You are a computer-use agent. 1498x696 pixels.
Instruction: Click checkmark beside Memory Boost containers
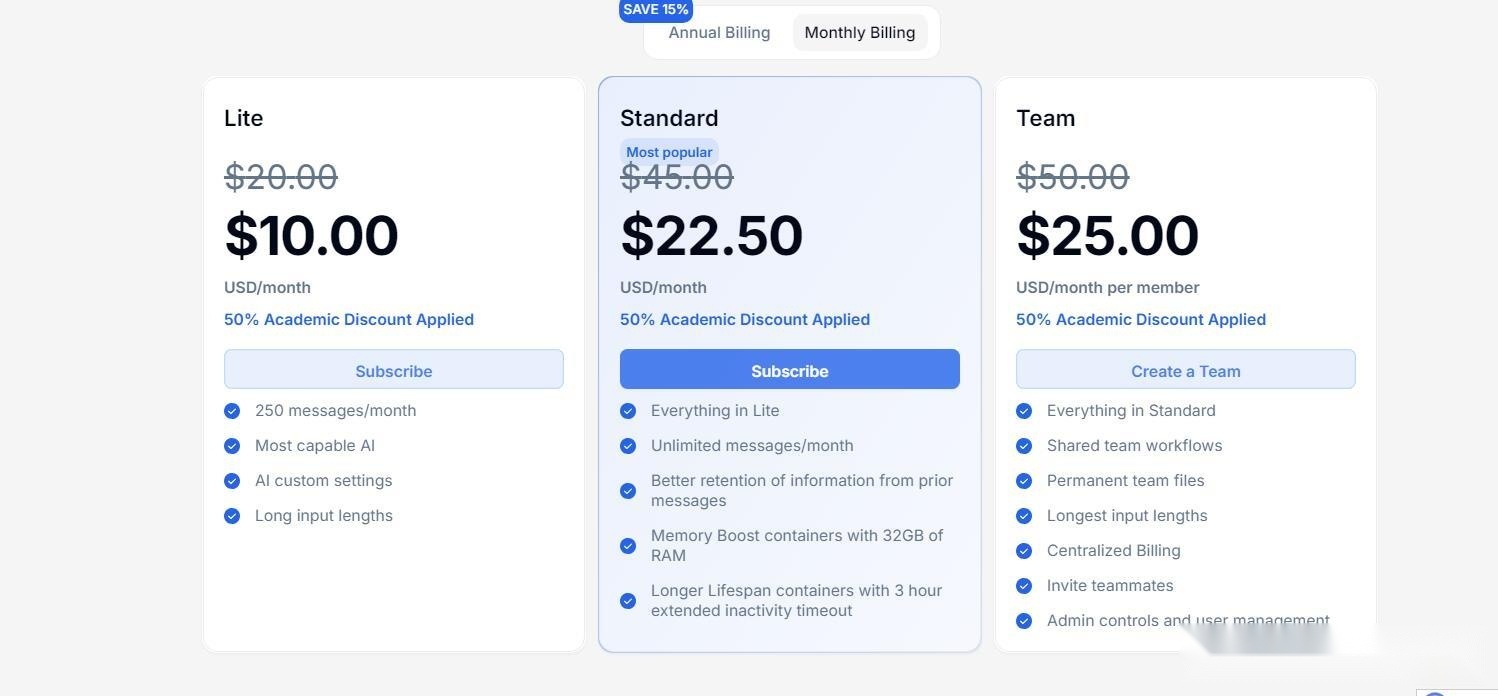click(x=628, y=546)
